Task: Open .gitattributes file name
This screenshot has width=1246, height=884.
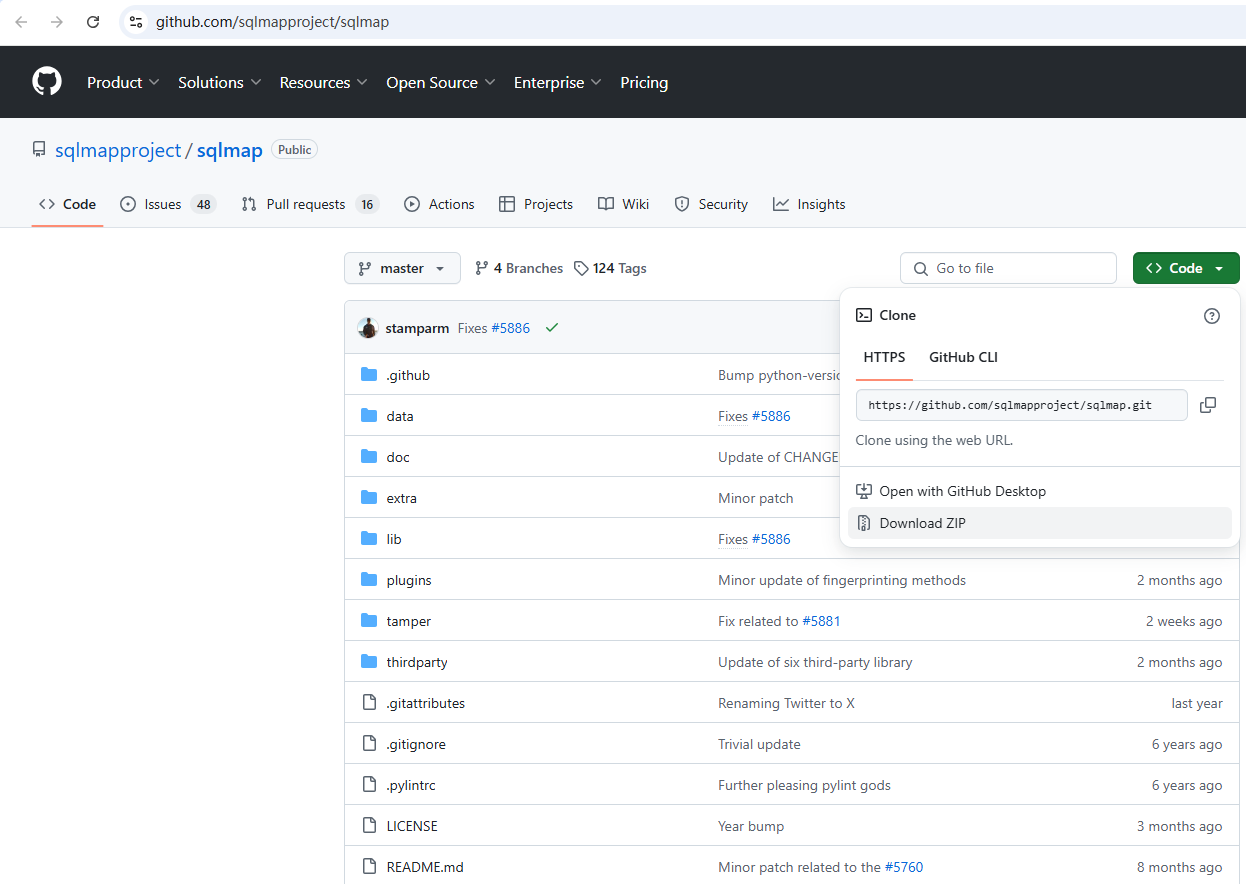Action: (x=426, y=703)
